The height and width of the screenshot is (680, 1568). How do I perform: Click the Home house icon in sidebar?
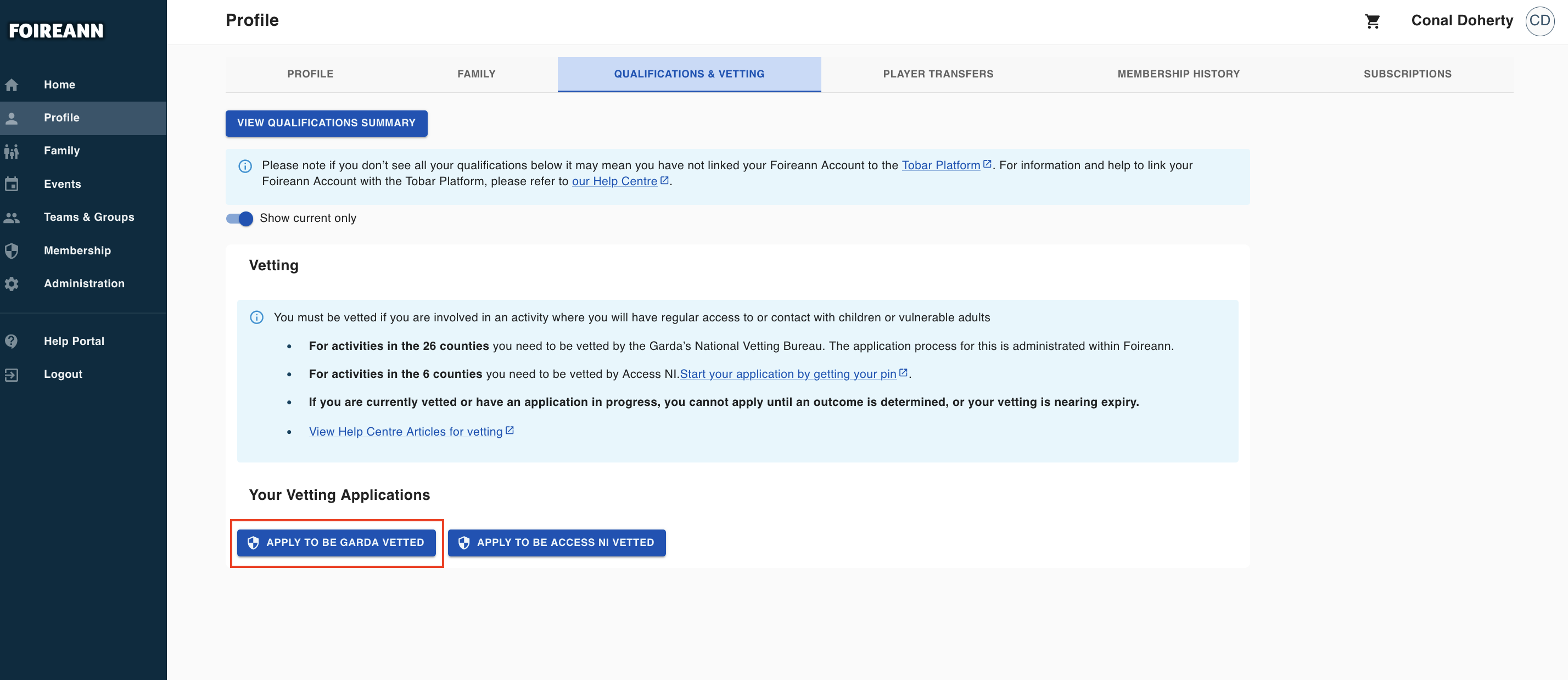(x=12, y=85)
